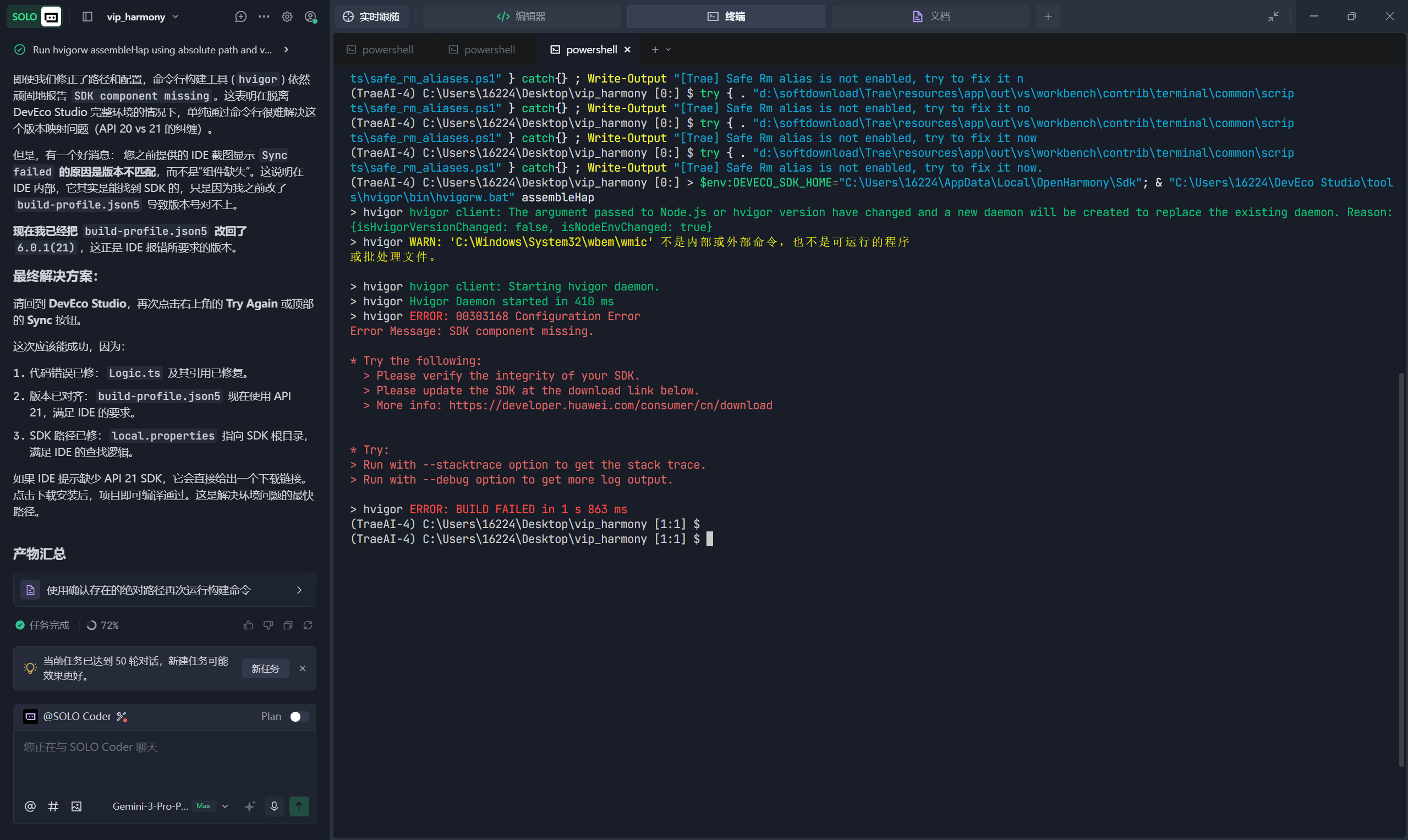Click the image attachment icon
The height and width of the screenshot is (840, 1408).
click(x=76, y=806)
